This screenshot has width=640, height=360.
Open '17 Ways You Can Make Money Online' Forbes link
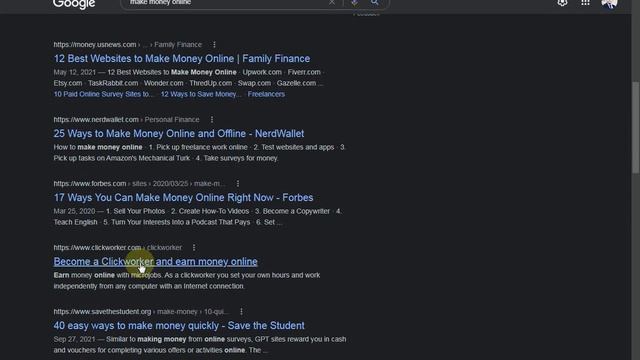coord(183,198)
